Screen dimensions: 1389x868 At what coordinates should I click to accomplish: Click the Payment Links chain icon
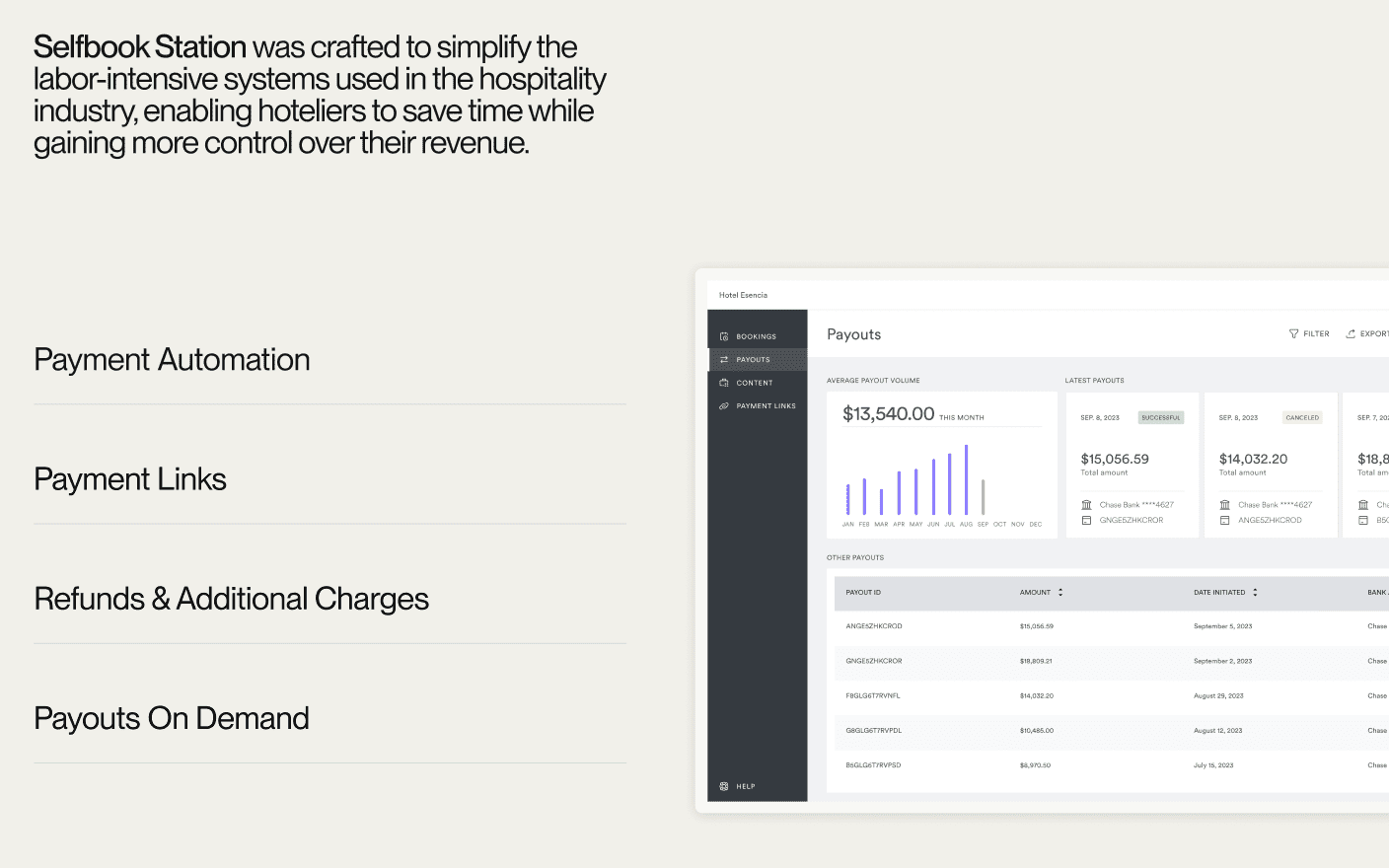[724, 406]
